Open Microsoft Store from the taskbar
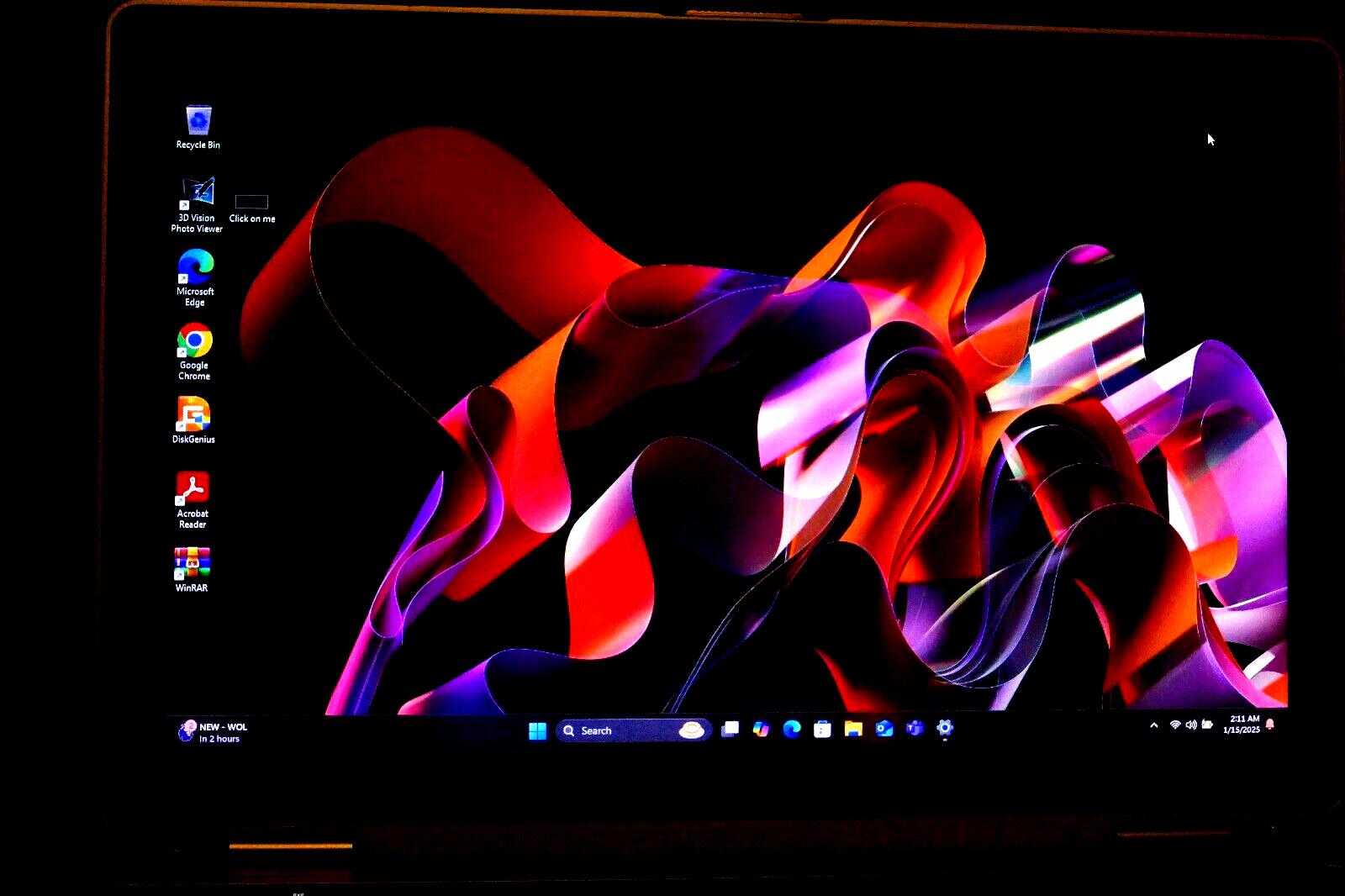1345x896 pixels. click(x=822, y=729)
